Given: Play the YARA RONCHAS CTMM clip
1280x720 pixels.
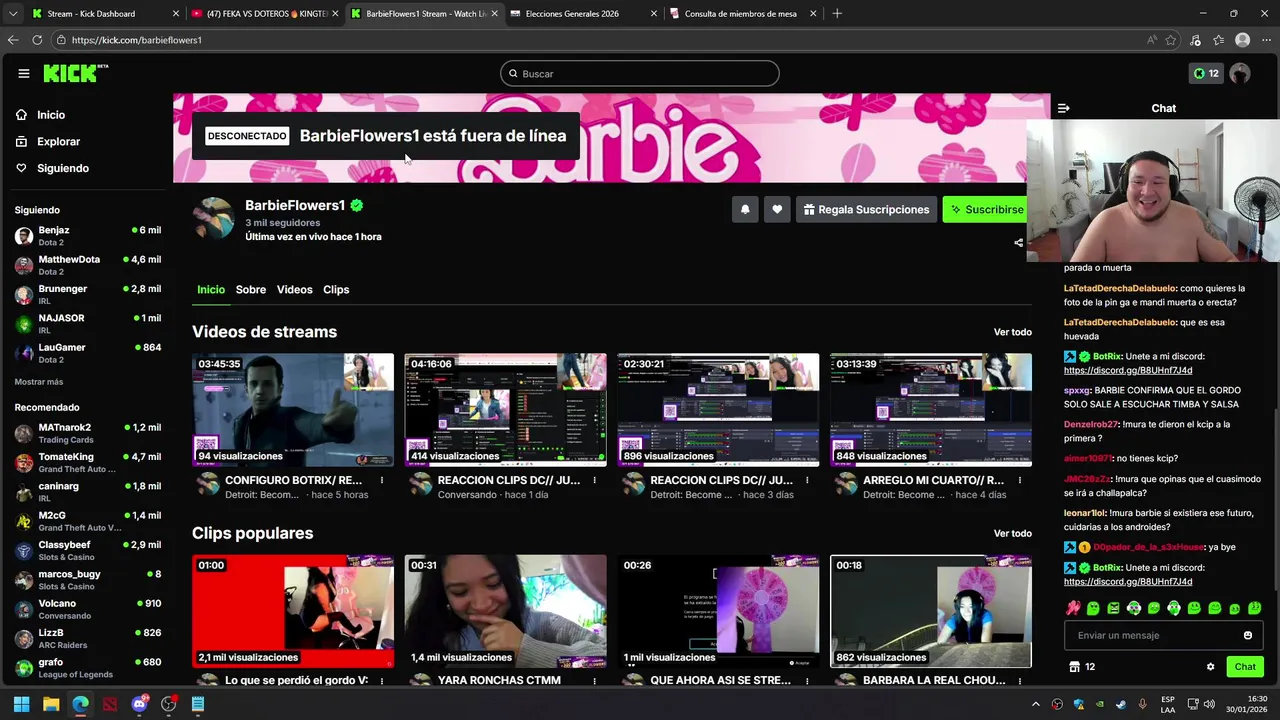Looking at the screenshot, I should [x=505, y=611].
